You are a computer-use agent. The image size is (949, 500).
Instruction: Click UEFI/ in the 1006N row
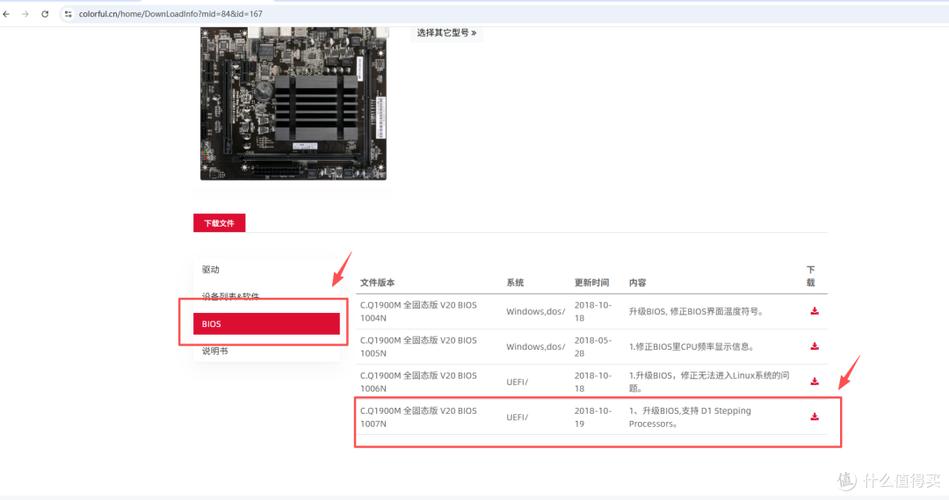(x=517, y=382)
